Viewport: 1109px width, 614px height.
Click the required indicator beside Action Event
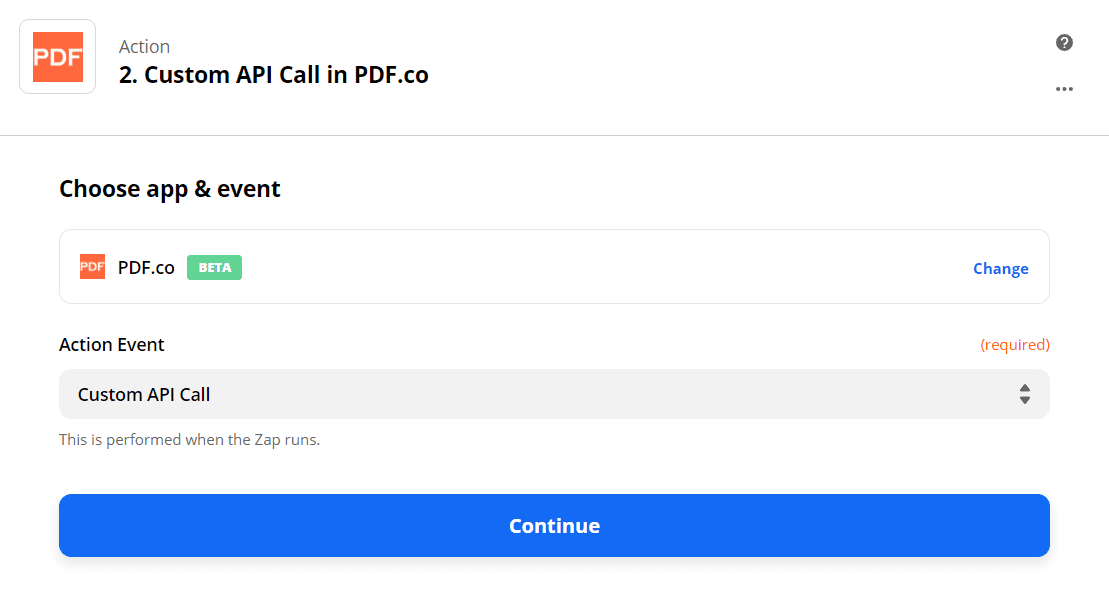(1015, 344)
